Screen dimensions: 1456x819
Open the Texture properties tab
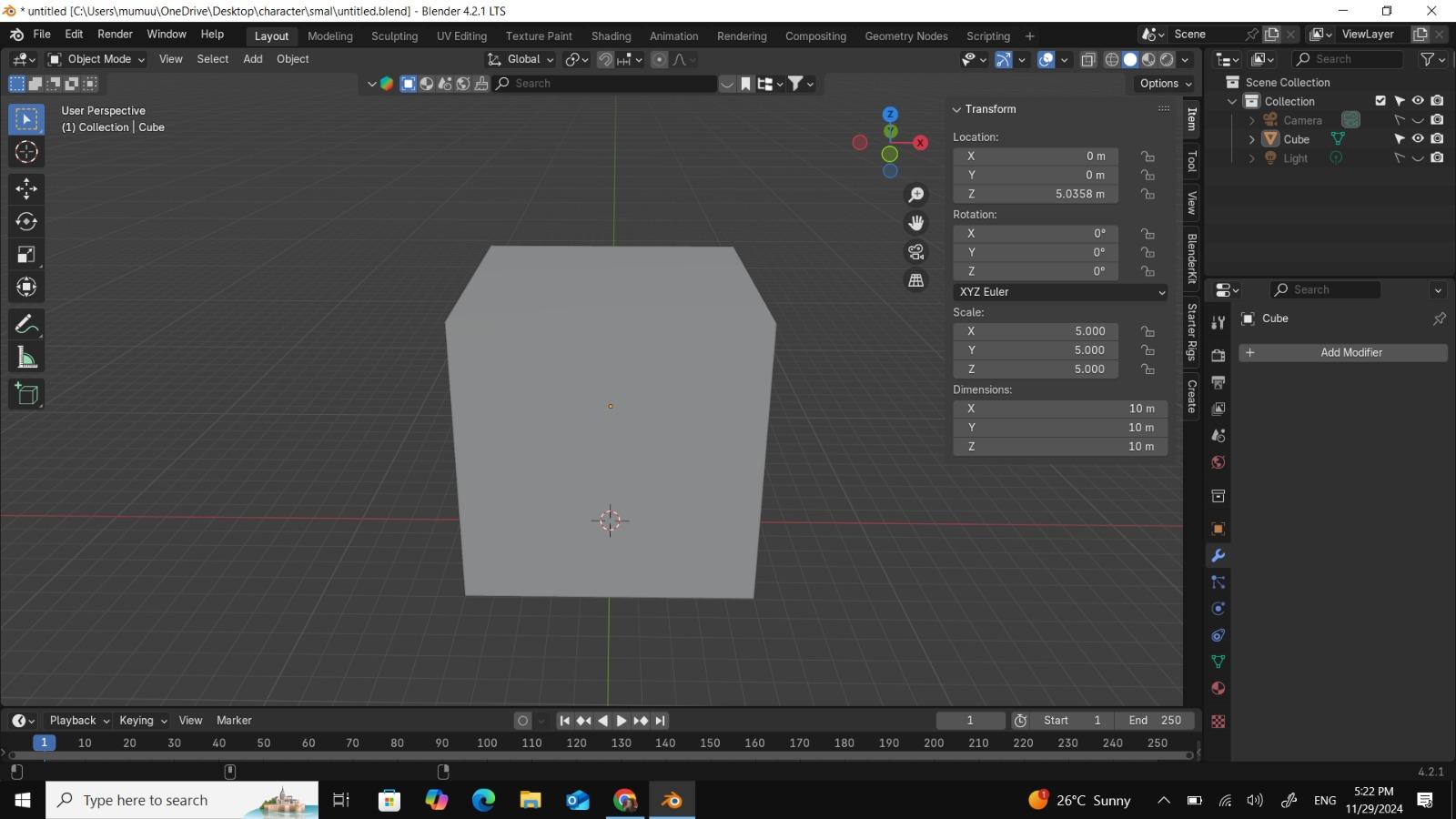tap(1218, 721)
